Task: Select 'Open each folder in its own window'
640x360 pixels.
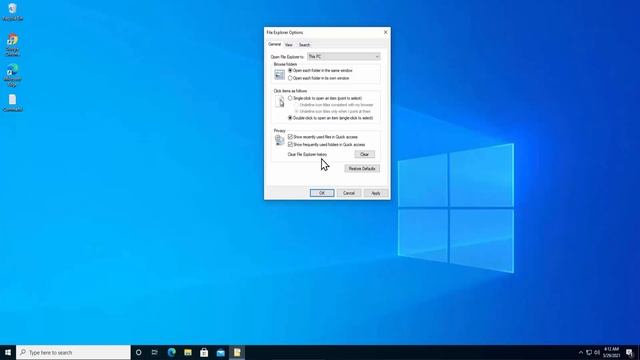Action: (318, 78)
